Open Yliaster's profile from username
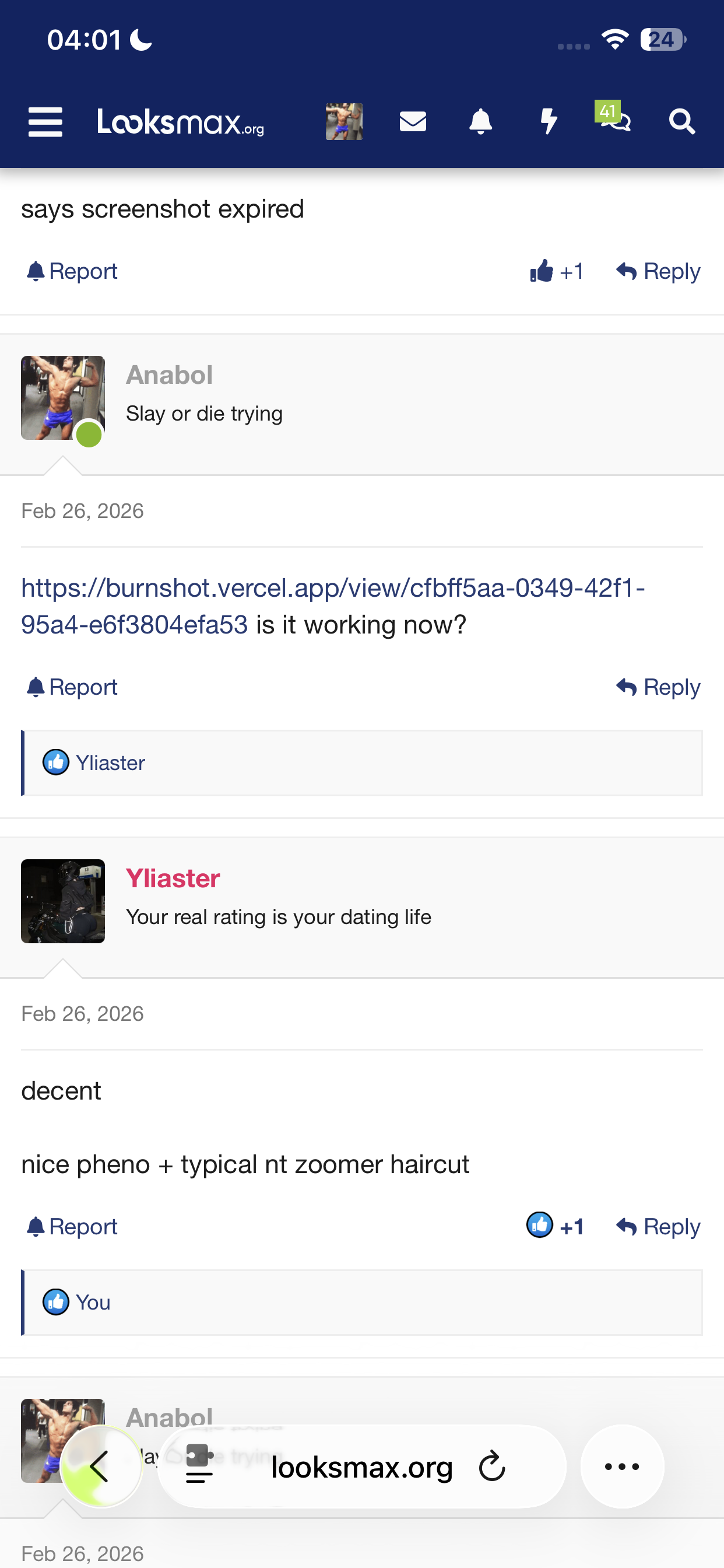This screenshot has width=724, height=1568. (x=173, y=878)
